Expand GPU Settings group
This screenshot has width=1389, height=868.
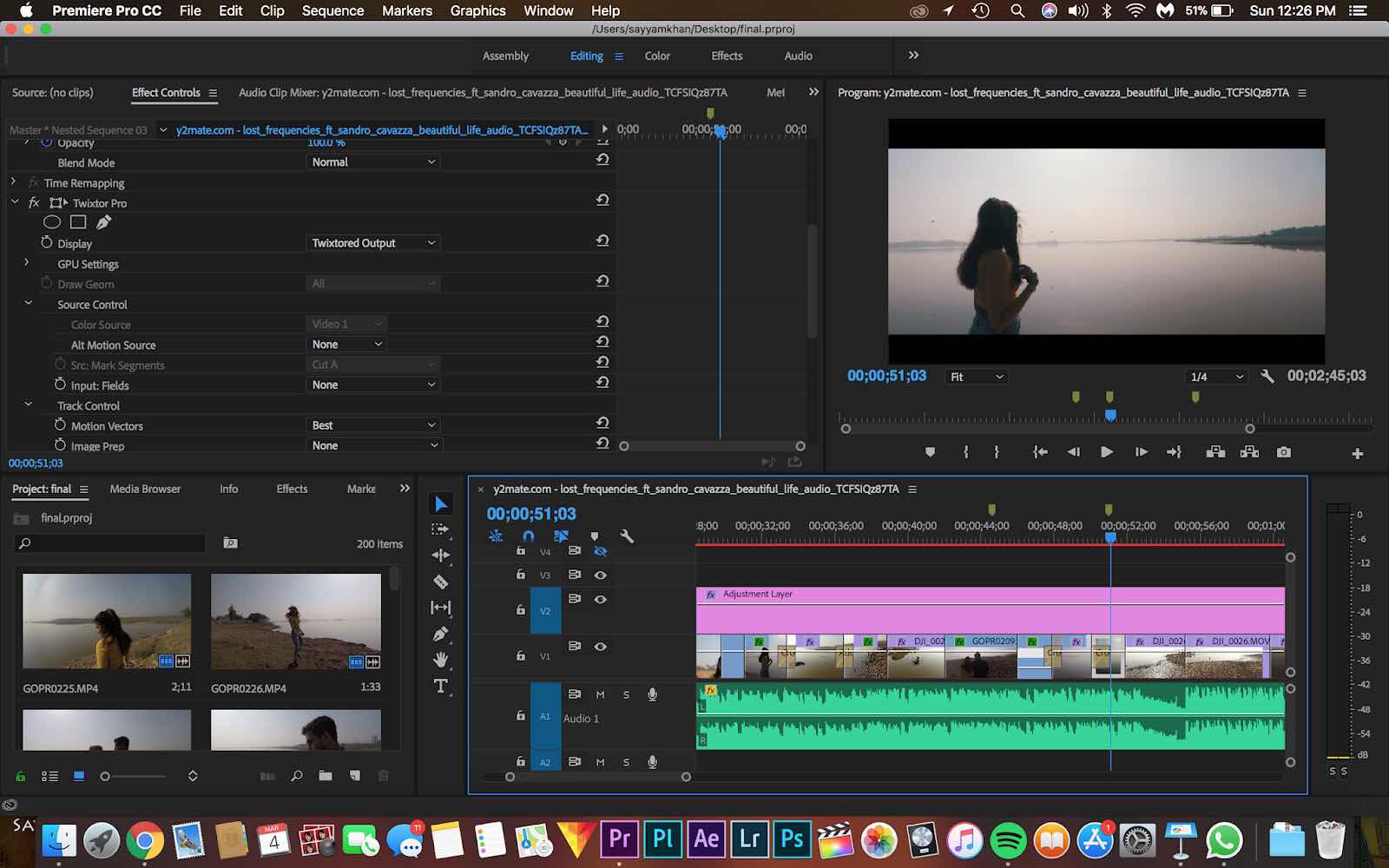(27, 263)
